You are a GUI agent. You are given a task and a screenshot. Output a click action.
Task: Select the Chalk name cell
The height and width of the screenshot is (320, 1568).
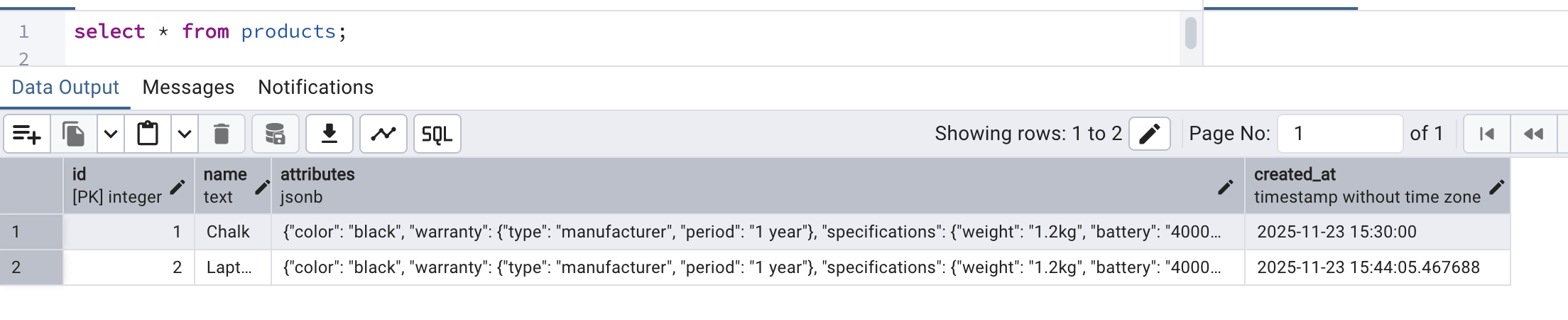pos(229,232)
